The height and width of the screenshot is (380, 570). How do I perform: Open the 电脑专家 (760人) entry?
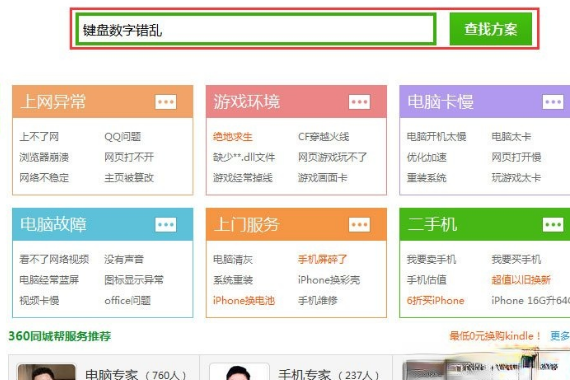coord(135,375)
